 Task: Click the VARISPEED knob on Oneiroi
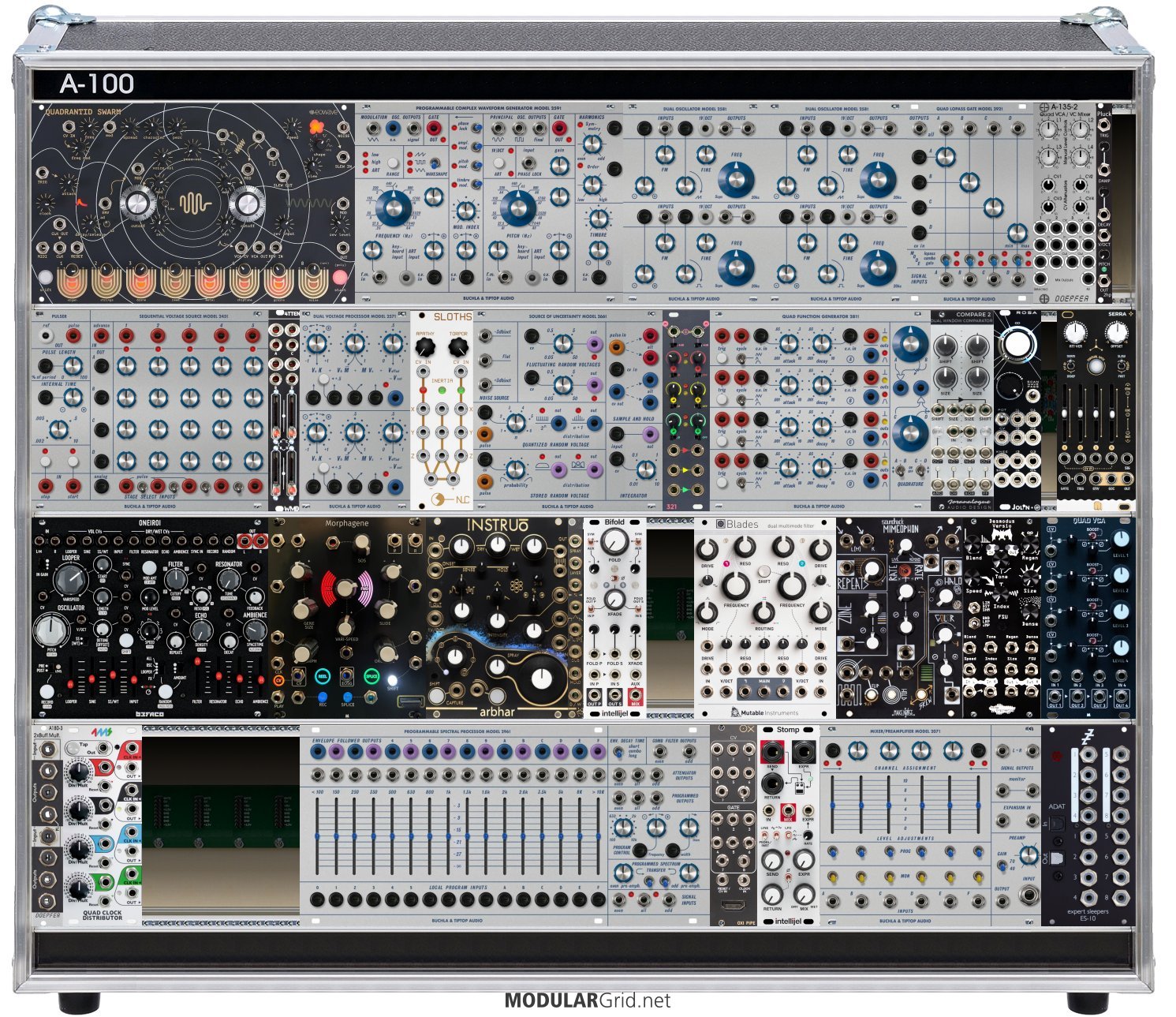tap(72, 581)
